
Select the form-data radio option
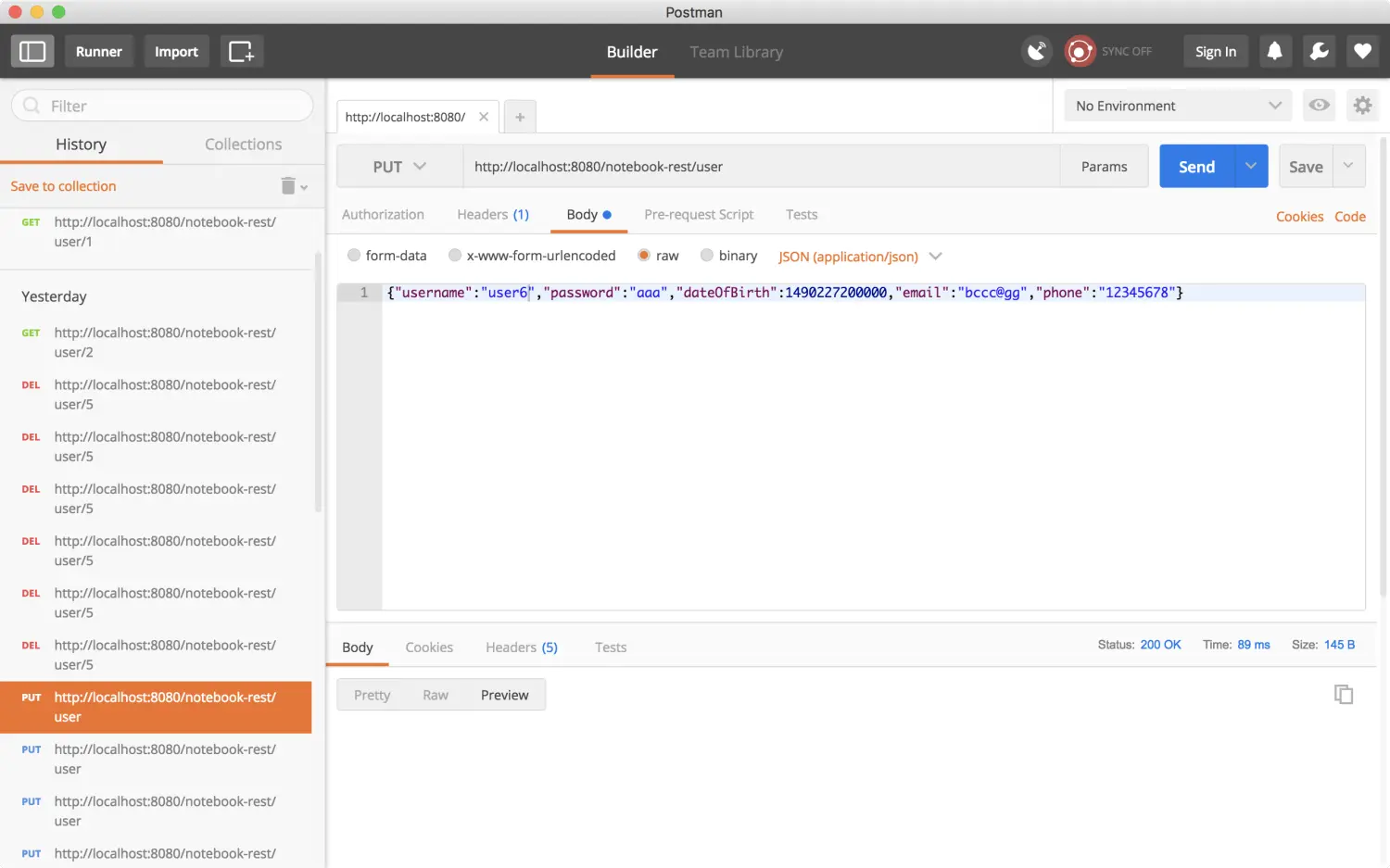354,255
